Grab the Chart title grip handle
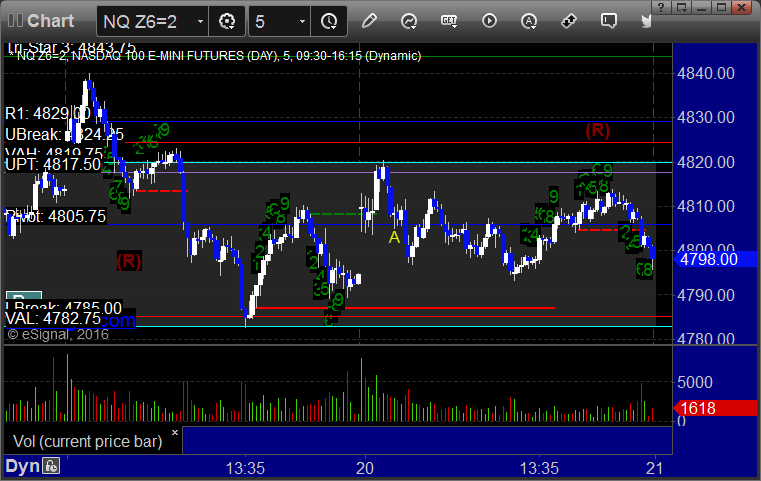 [x=15, y=20]
